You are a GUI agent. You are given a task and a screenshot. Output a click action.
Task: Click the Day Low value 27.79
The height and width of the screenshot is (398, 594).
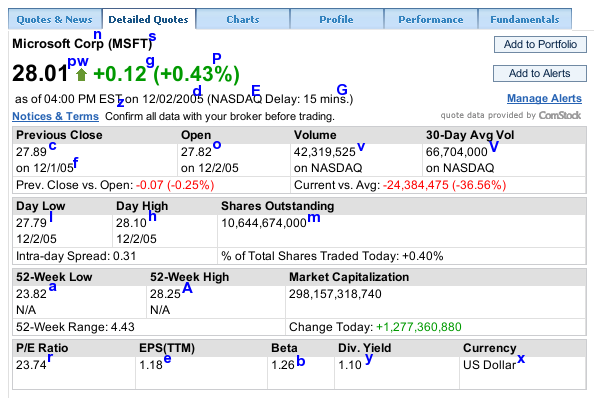31,223
